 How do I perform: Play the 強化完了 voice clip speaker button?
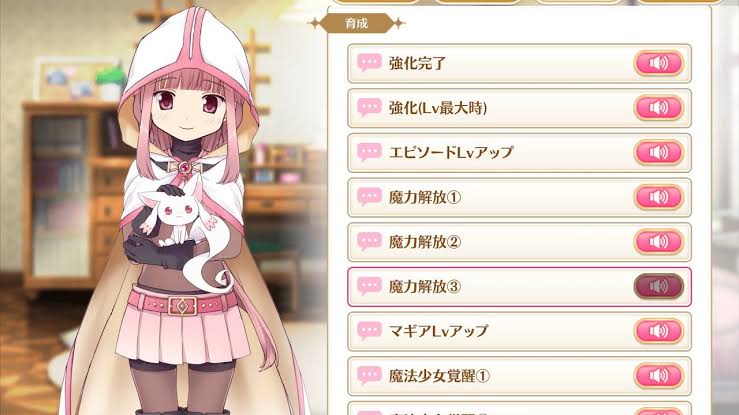658,63
